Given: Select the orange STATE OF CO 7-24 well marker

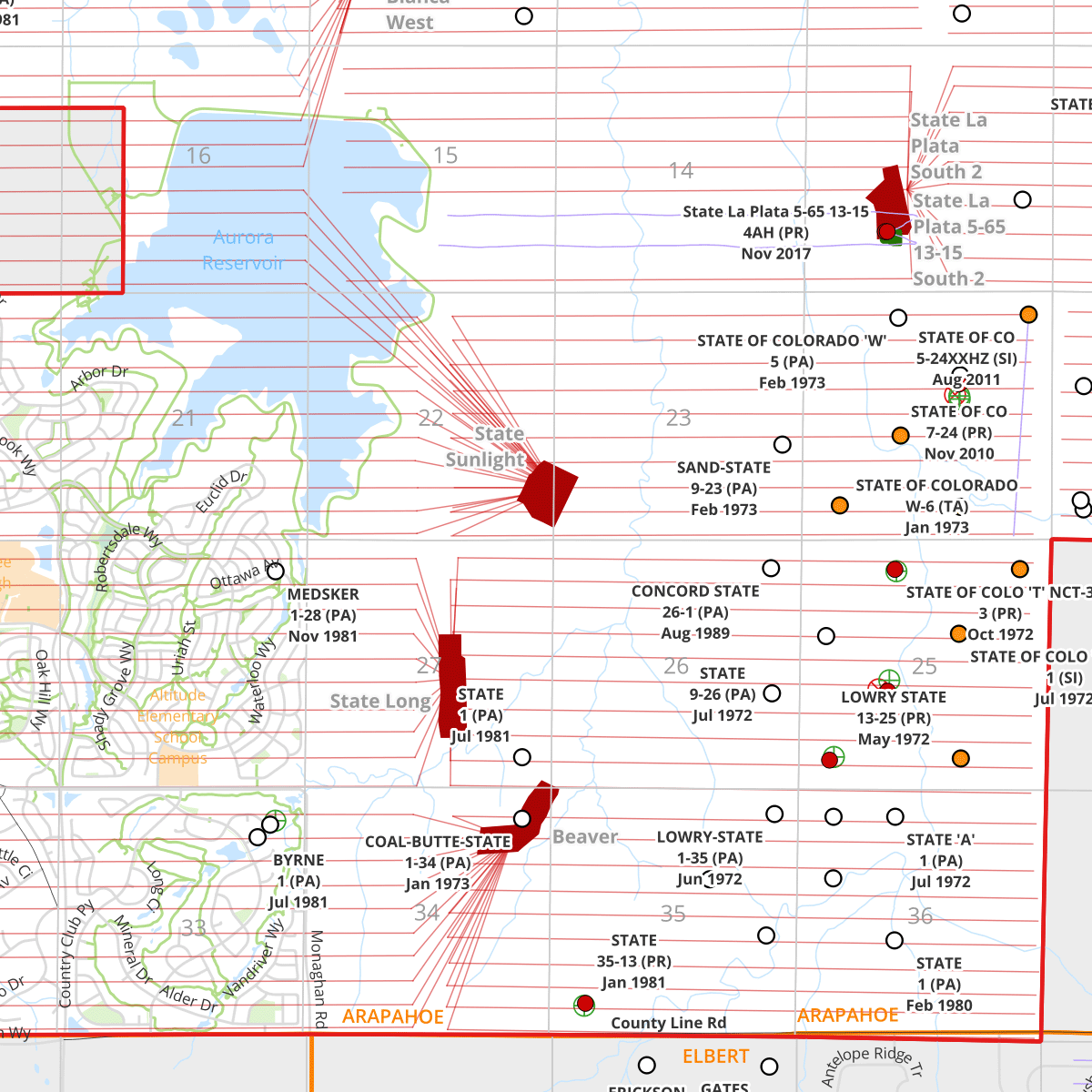Looking at the screenshot, I should point(900,435).
